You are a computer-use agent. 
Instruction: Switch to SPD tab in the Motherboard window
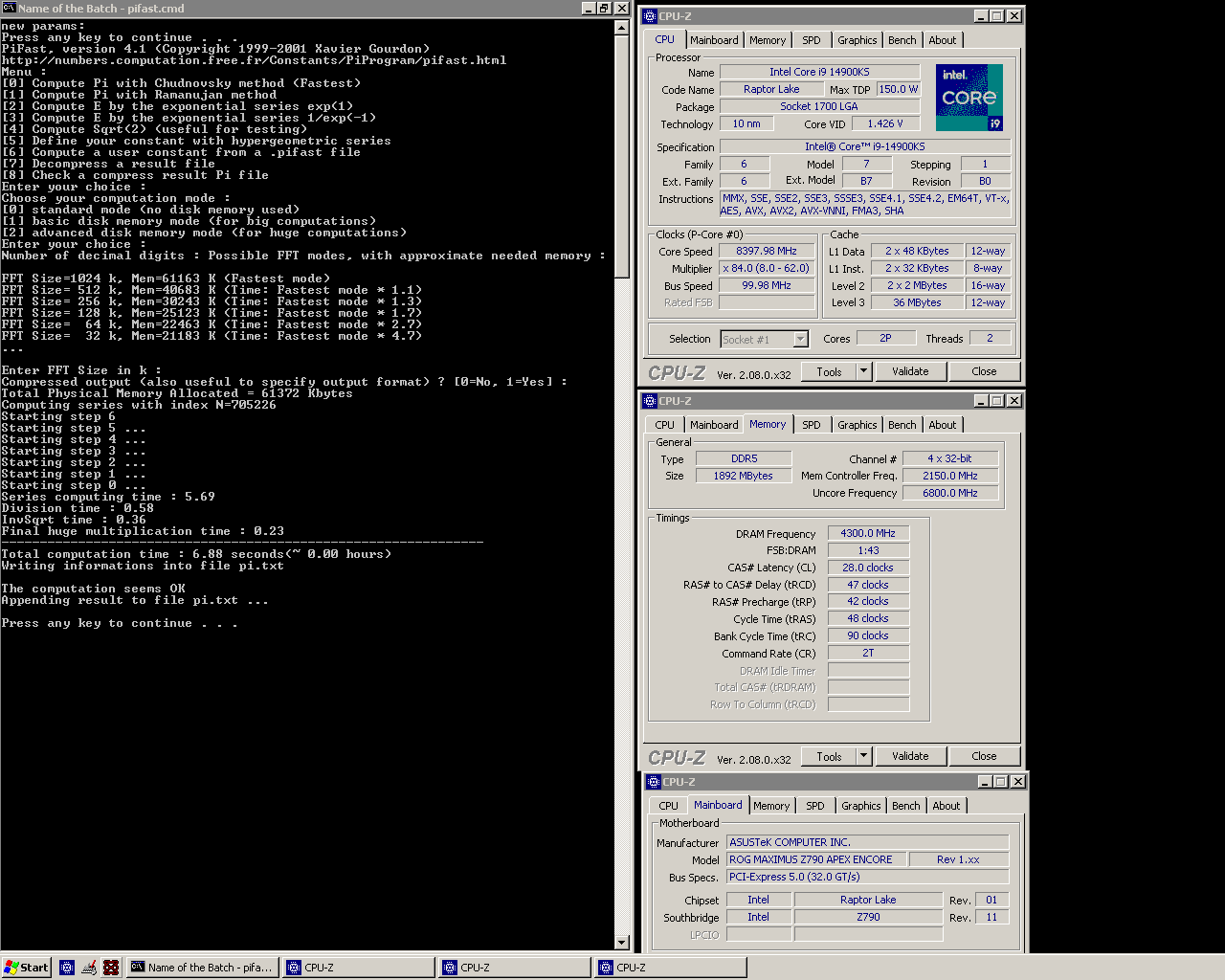pos(815,806)
